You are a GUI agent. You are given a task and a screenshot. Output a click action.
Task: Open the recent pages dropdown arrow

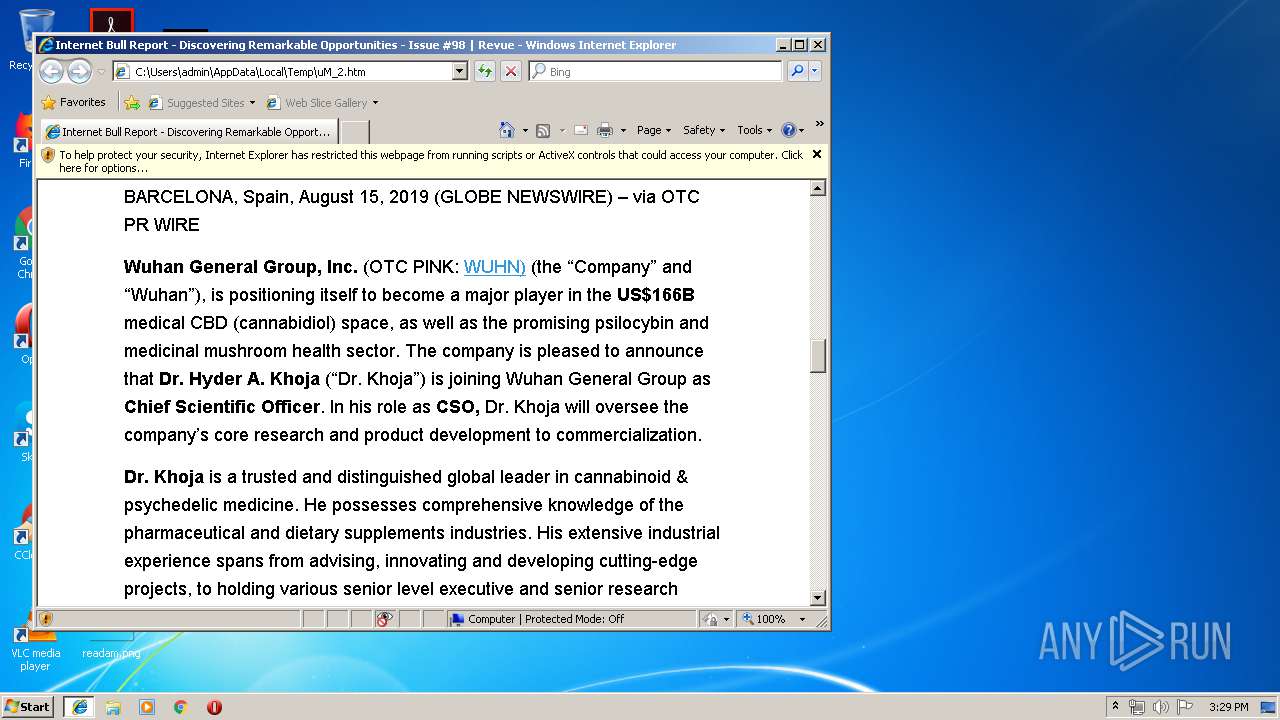pos(101,72)
